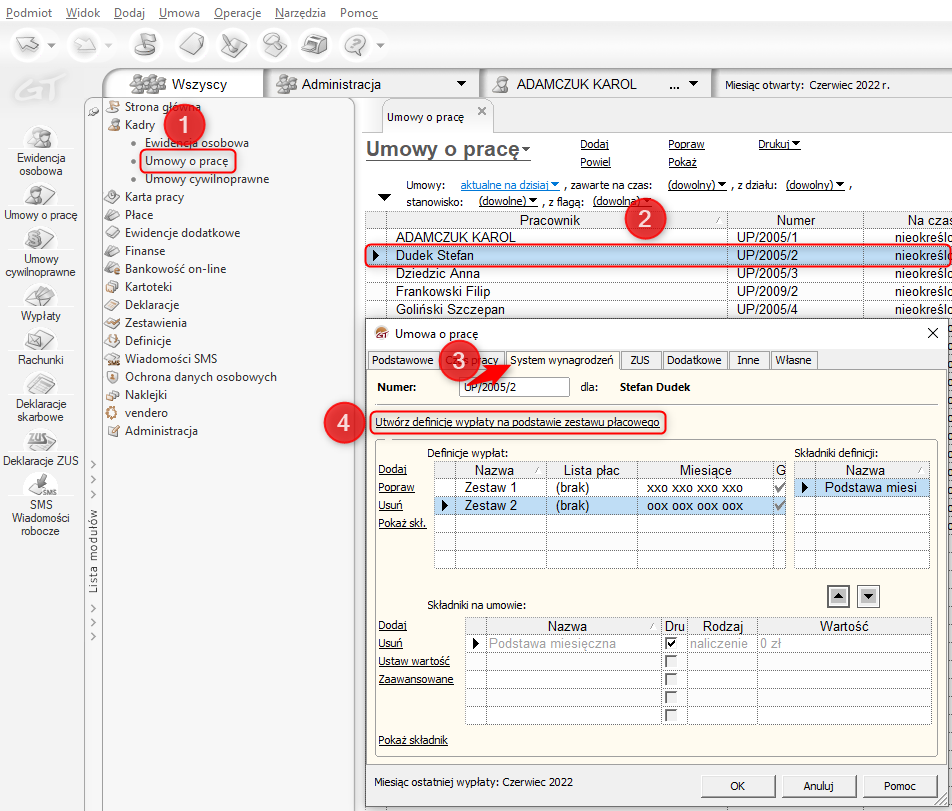
Task: Open Ewidencja osobowa from the left icon bar
Action: [41, 152]
